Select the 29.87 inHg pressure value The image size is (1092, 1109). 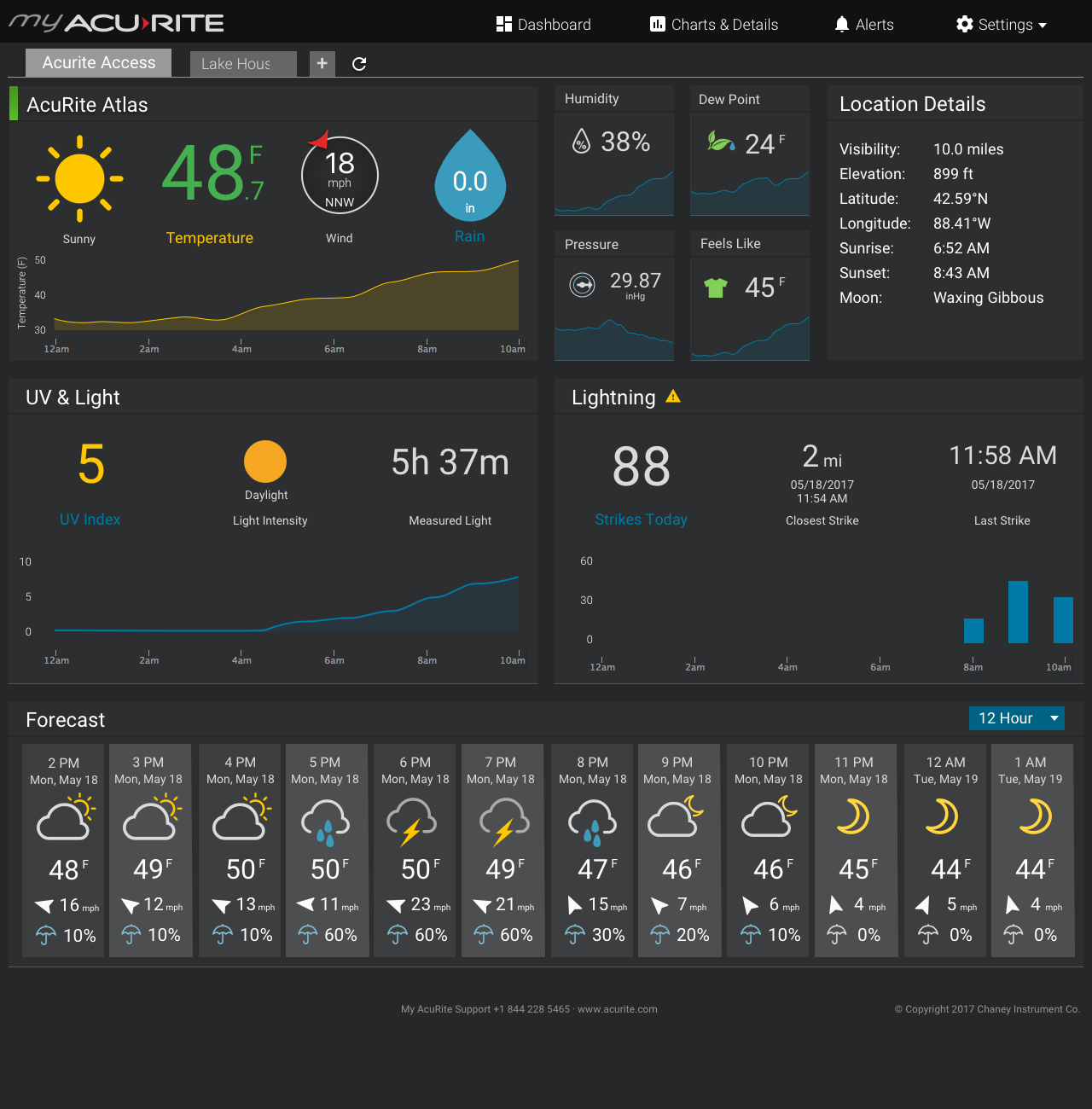636,285
